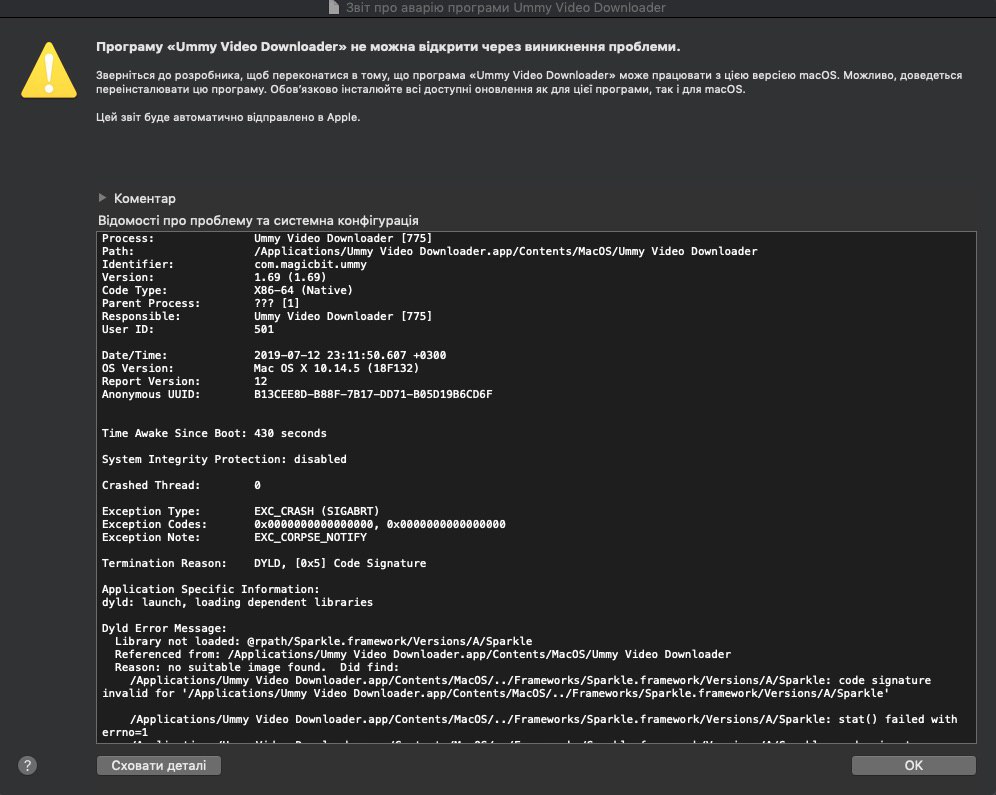Screen dimensions: 996x795
Task: Click 'Відомості про проблему та системна конфігурація' heading
Action: (x=258, y=220)
